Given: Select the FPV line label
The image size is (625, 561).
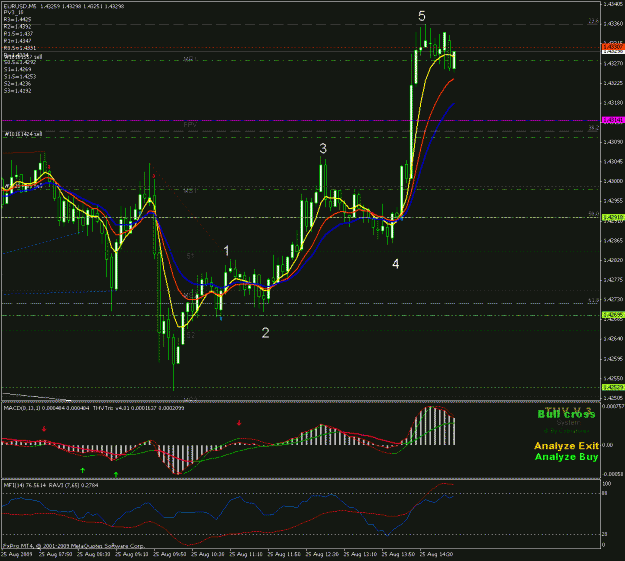Looking at the screenshot, I should pyautogui.click(x=190, y=125).
